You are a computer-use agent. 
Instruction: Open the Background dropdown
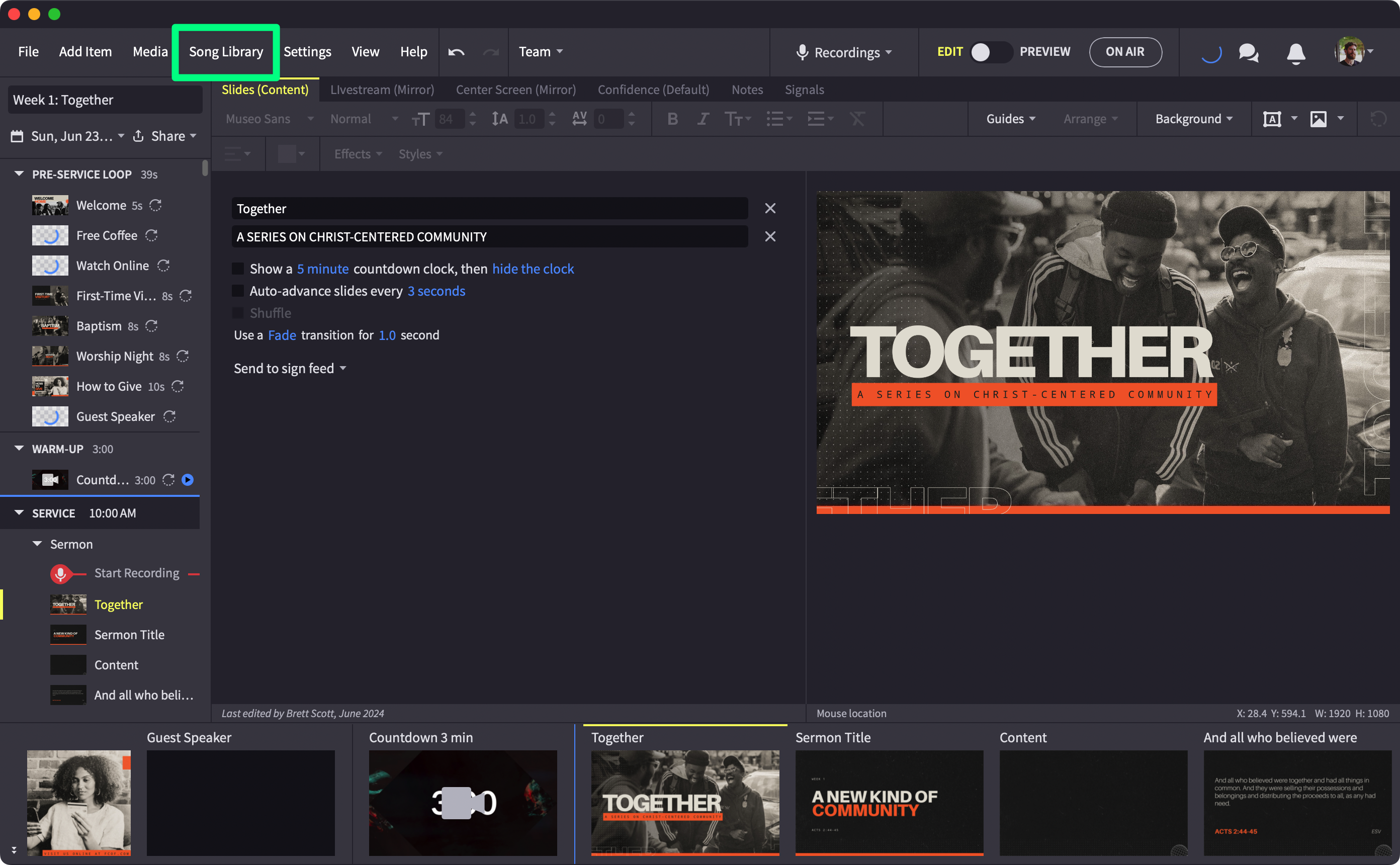[1193, 119]
